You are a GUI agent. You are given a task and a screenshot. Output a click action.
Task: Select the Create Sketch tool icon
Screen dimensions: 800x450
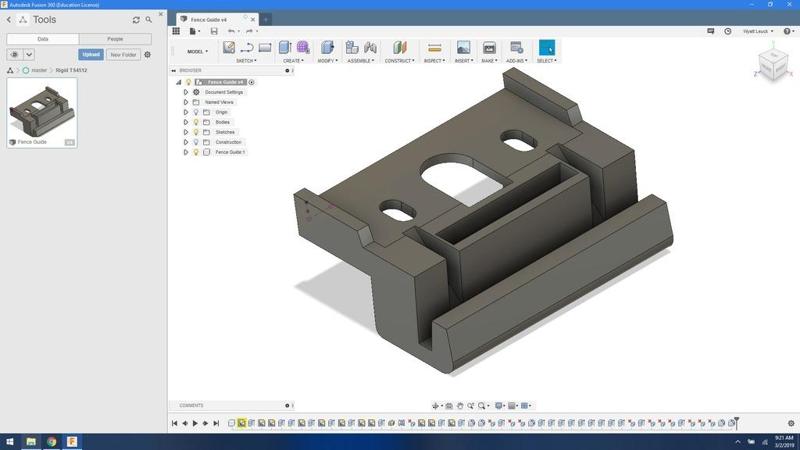pos(229,48)
